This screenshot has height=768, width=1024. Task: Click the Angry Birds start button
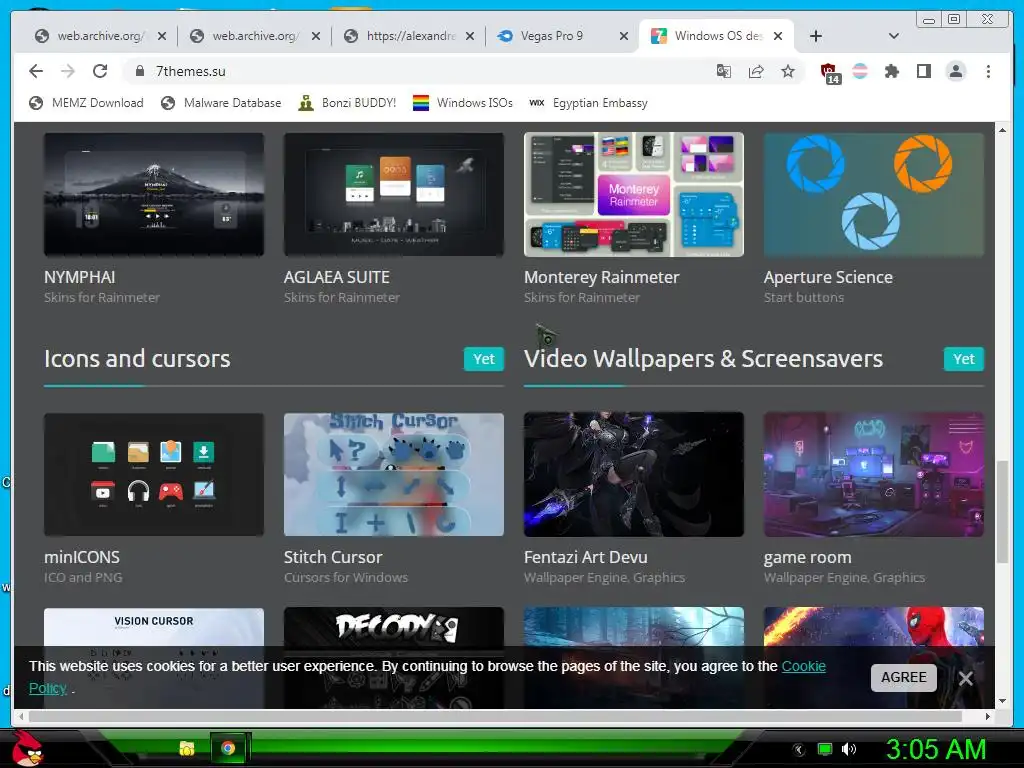pos(27,748)
